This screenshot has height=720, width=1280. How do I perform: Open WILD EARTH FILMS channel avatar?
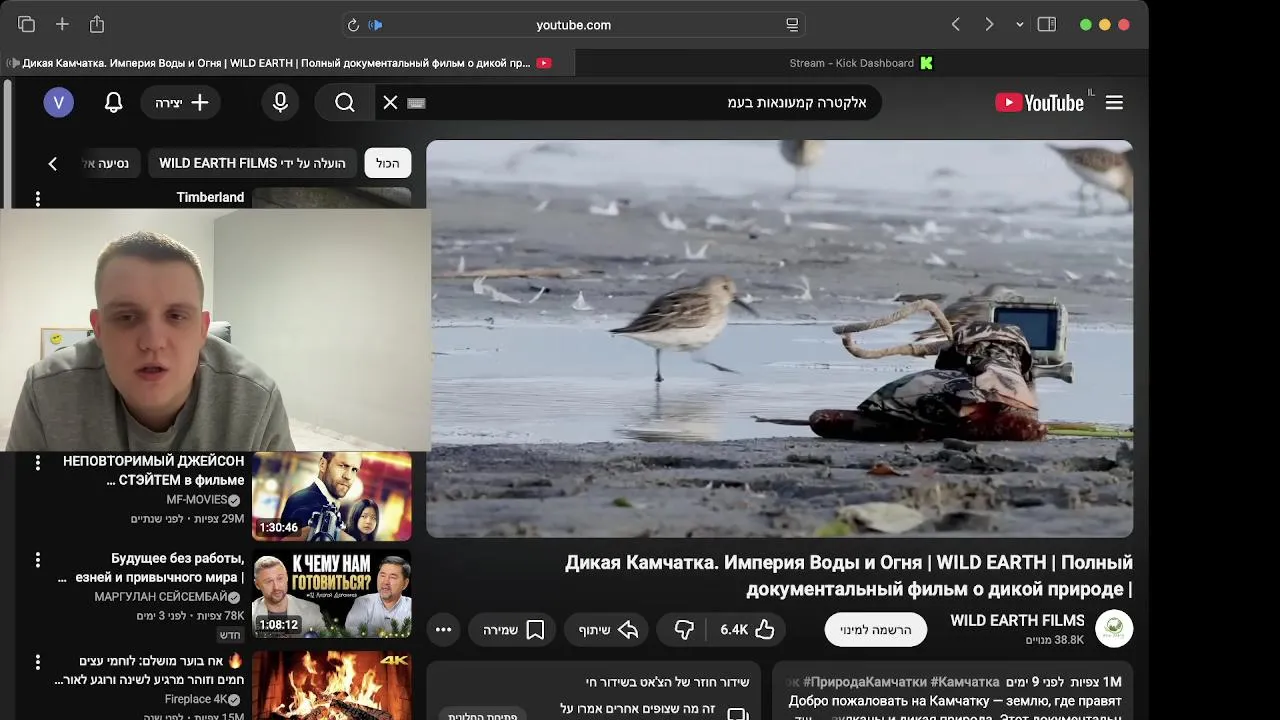[x=1114, y=629]
